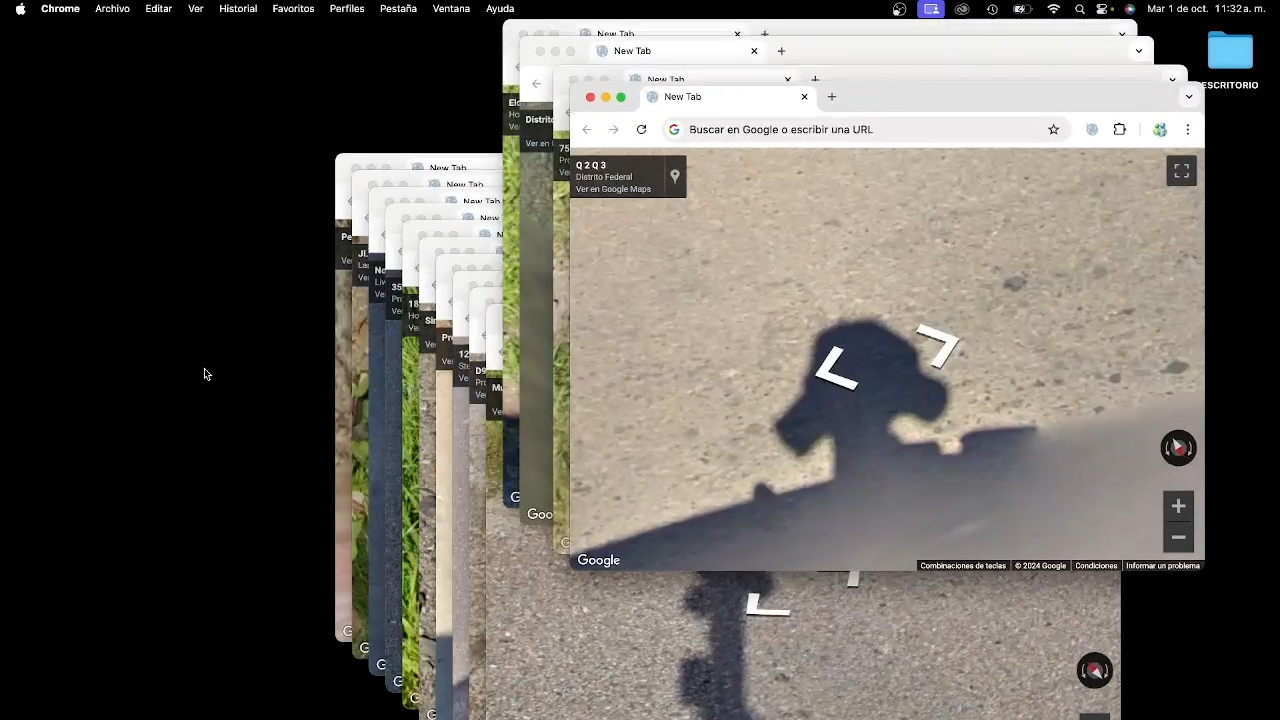The height and width of the screenshot is (720, 1280).
Task: Open the Favoritos menu
Action: click(293, 9)
